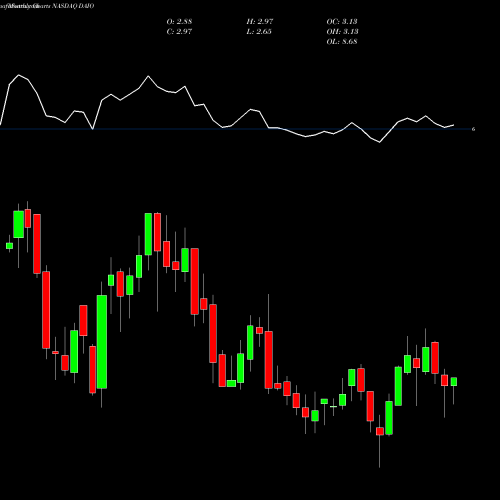Click the indicator axis label 6
The width and height of the screenshot is (500, 500).
point(473,129)
